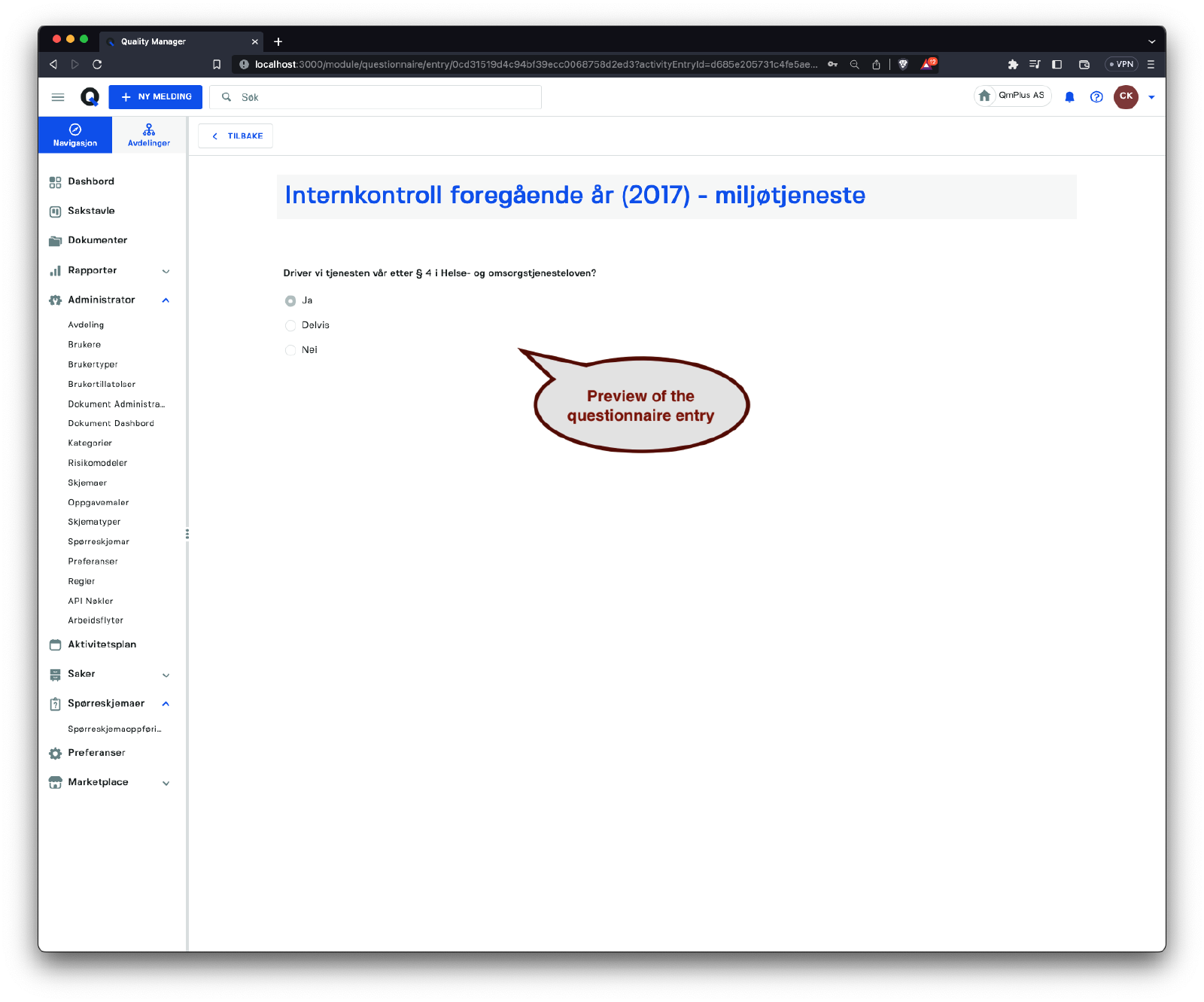Select the Nei radio option

click(290, 351)
